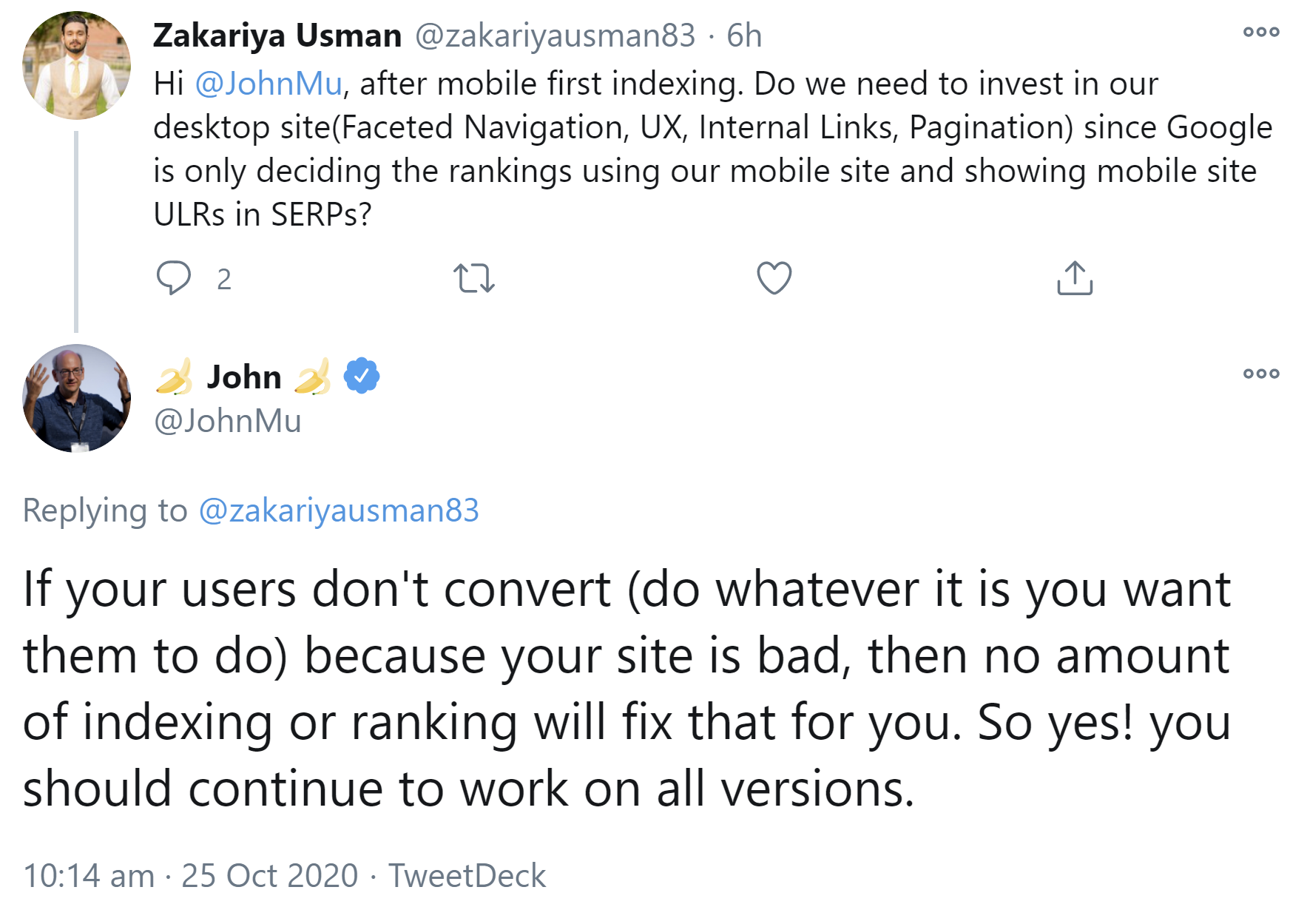Open the 6h timestamp of the tweet
The image size is (1307, 924).
click(743, 36)
